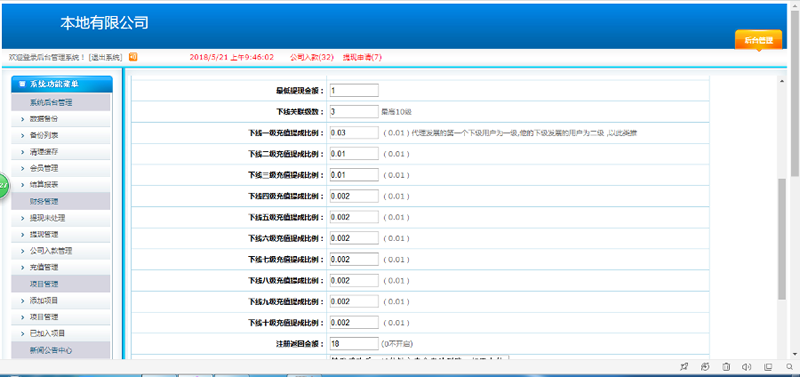Open the zoom magnifier icon in status bar
The image size is (800, 377).
(x=790, y=366)
